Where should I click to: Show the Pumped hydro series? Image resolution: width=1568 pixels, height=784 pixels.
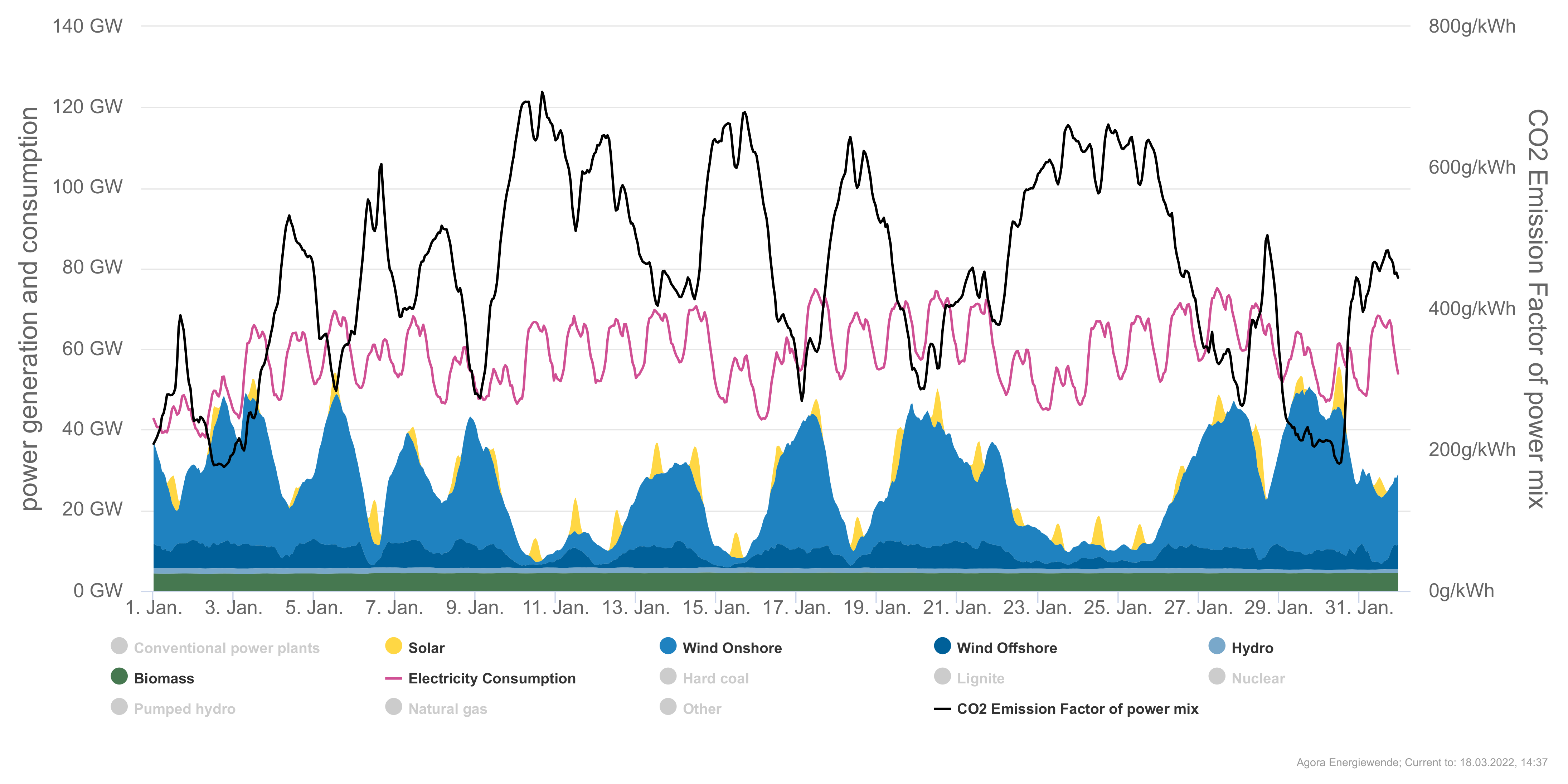184,708
